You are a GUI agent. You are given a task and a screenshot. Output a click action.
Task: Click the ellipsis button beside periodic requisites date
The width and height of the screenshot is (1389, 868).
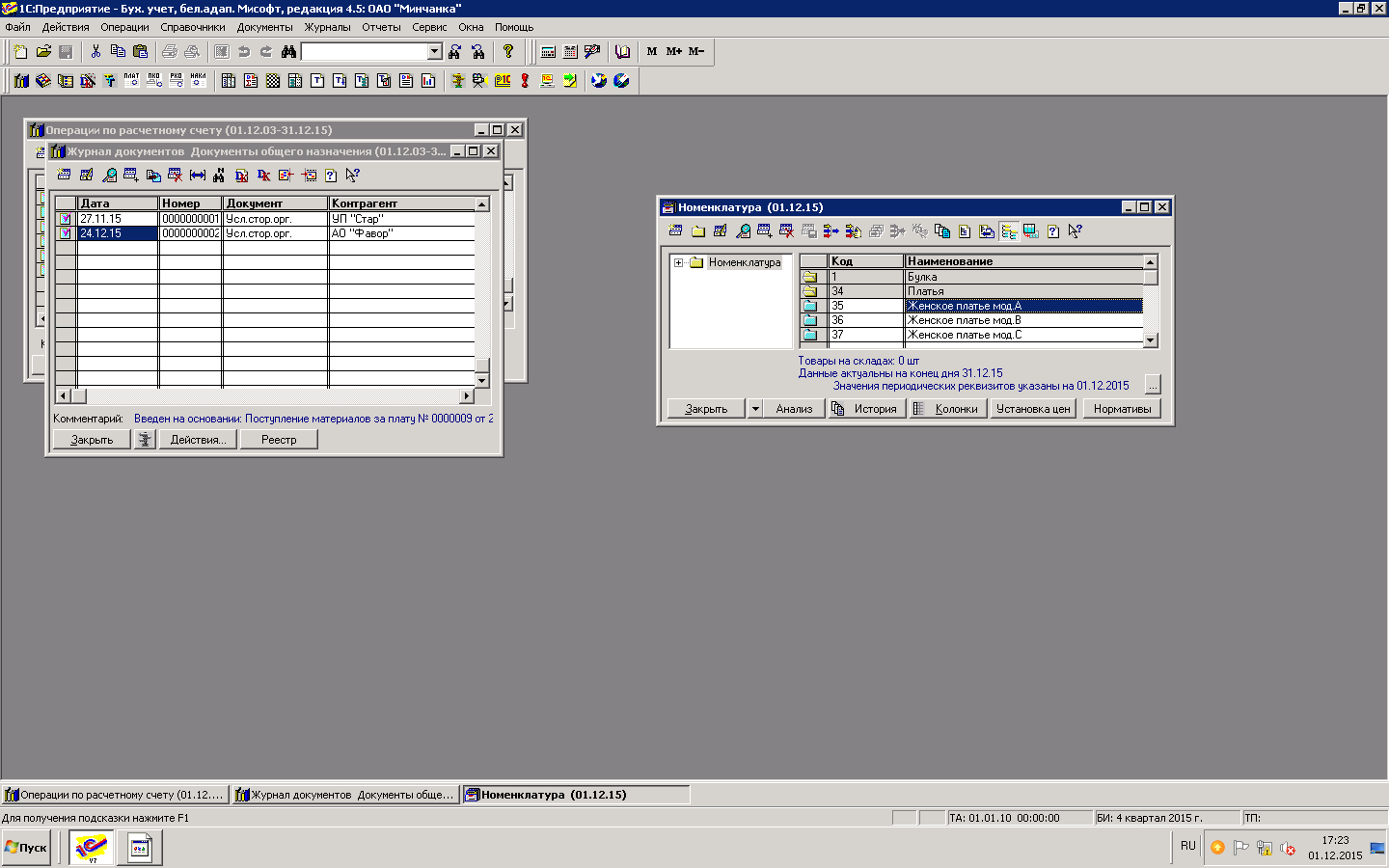coord(1153,384)
